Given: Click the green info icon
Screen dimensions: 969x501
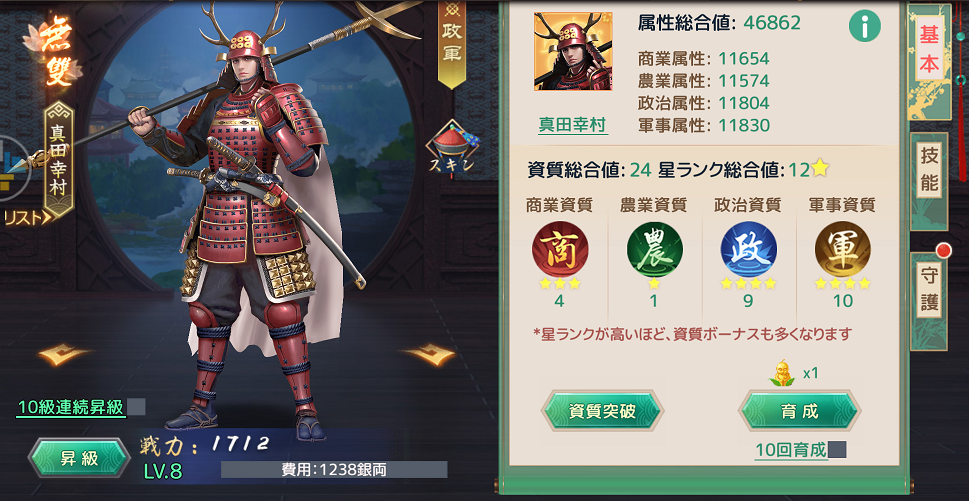Looking at the screenshot, I should point(865,26).
